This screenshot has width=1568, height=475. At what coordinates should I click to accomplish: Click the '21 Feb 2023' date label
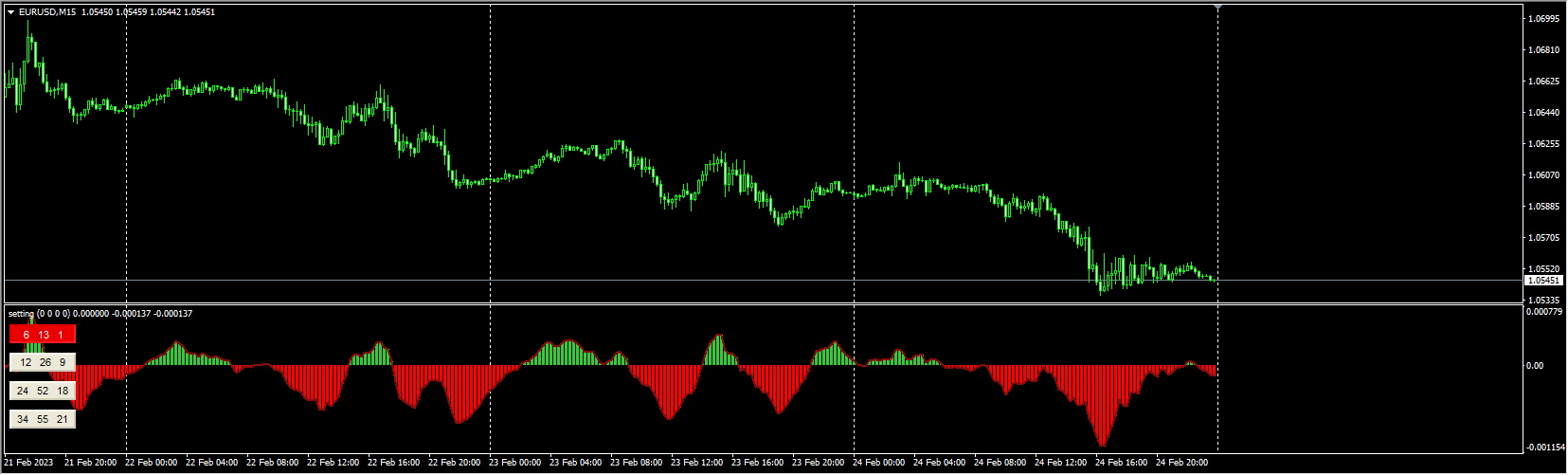click(28, 464)
